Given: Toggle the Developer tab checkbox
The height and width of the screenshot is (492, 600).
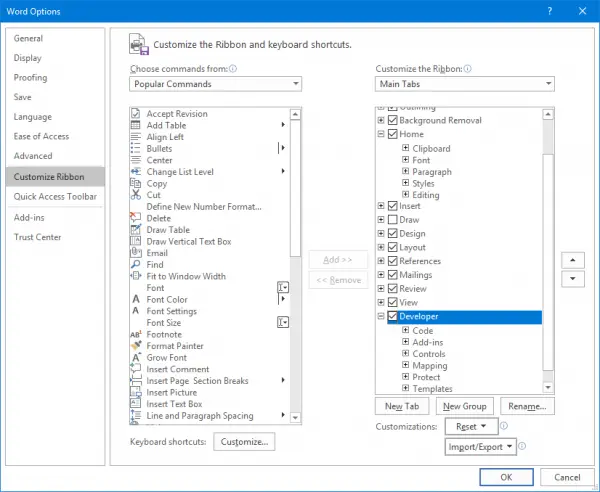Looking at the screenshot, I should 392,316.
